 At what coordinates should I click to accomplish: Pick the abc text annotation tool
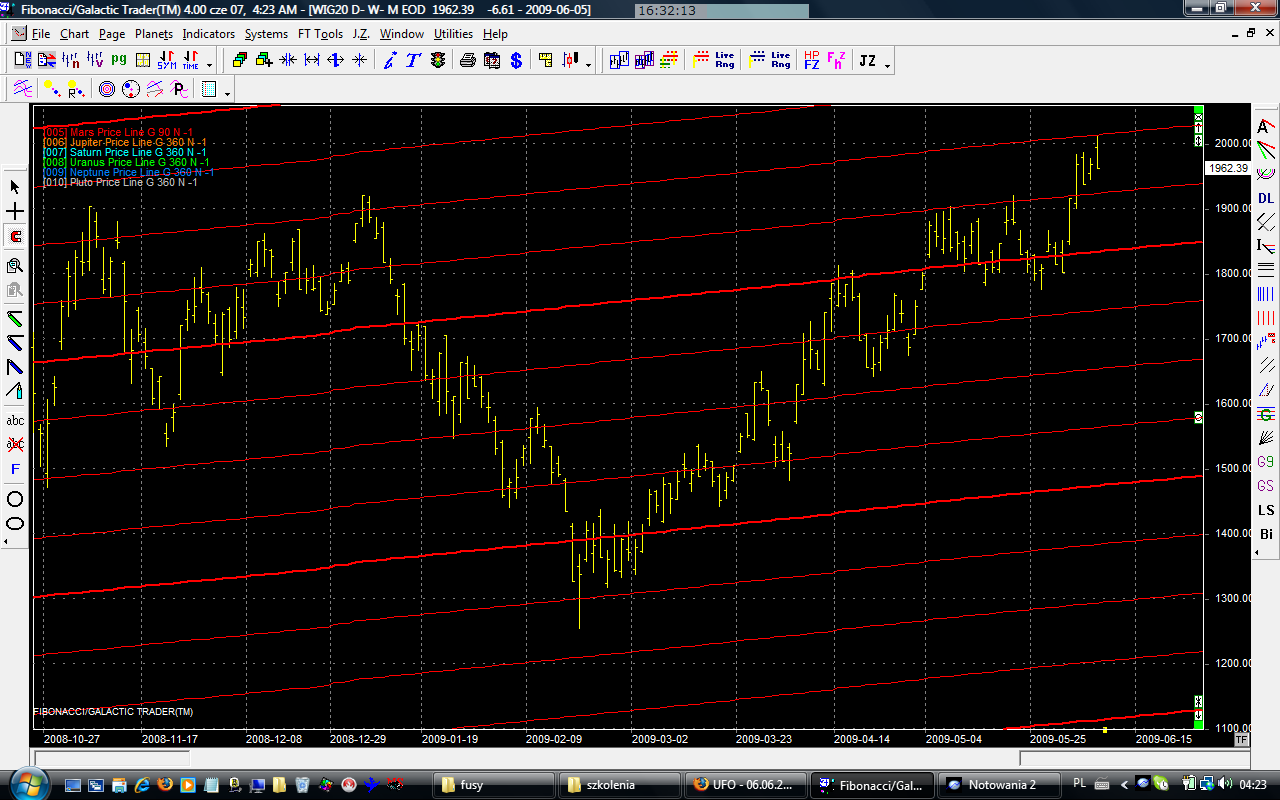click(x=15, y=420)
